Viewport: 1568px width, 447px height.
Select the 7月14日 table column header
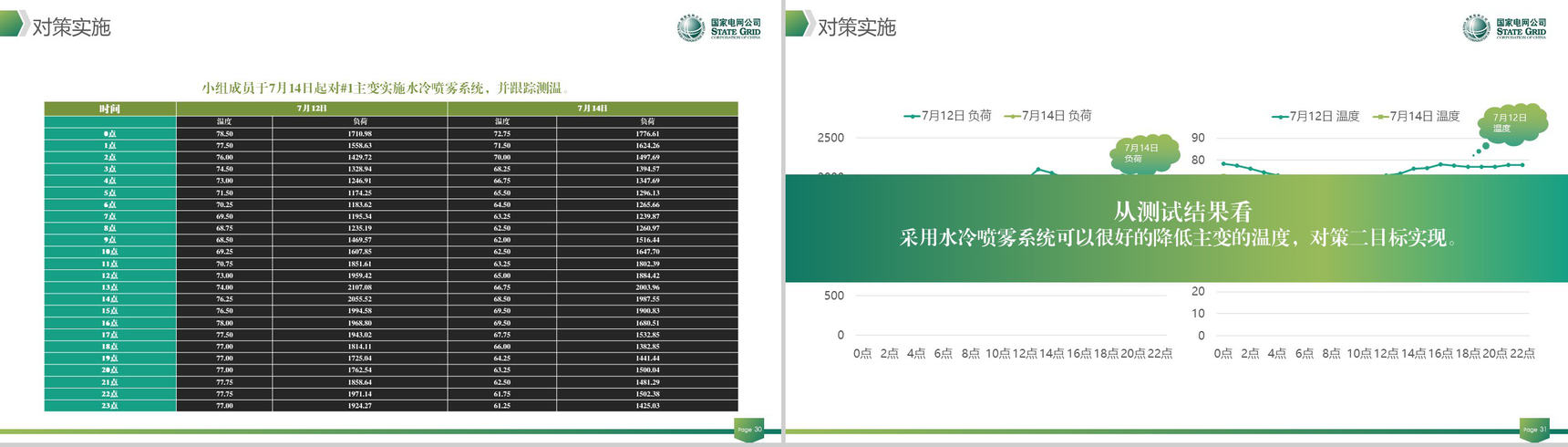(x=593, y=109)
